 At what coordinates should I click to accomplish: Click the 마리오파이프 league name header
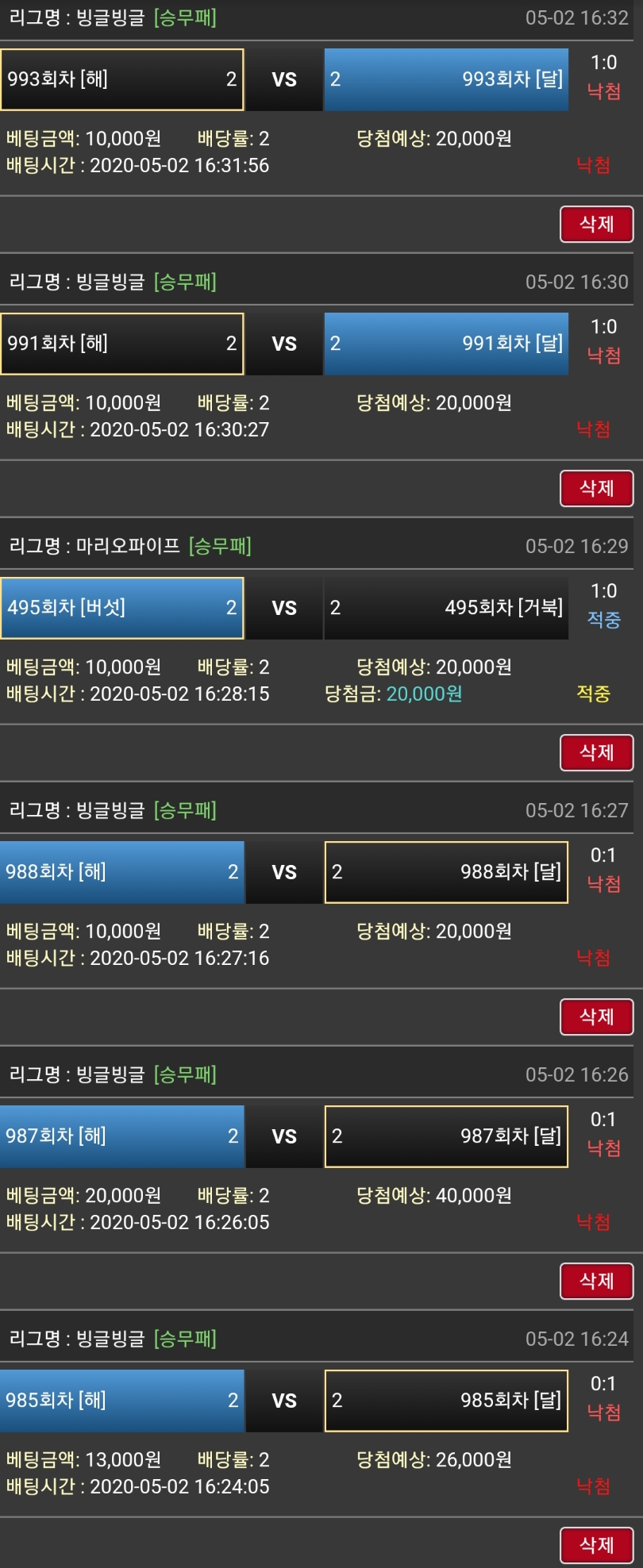[128, 546]
